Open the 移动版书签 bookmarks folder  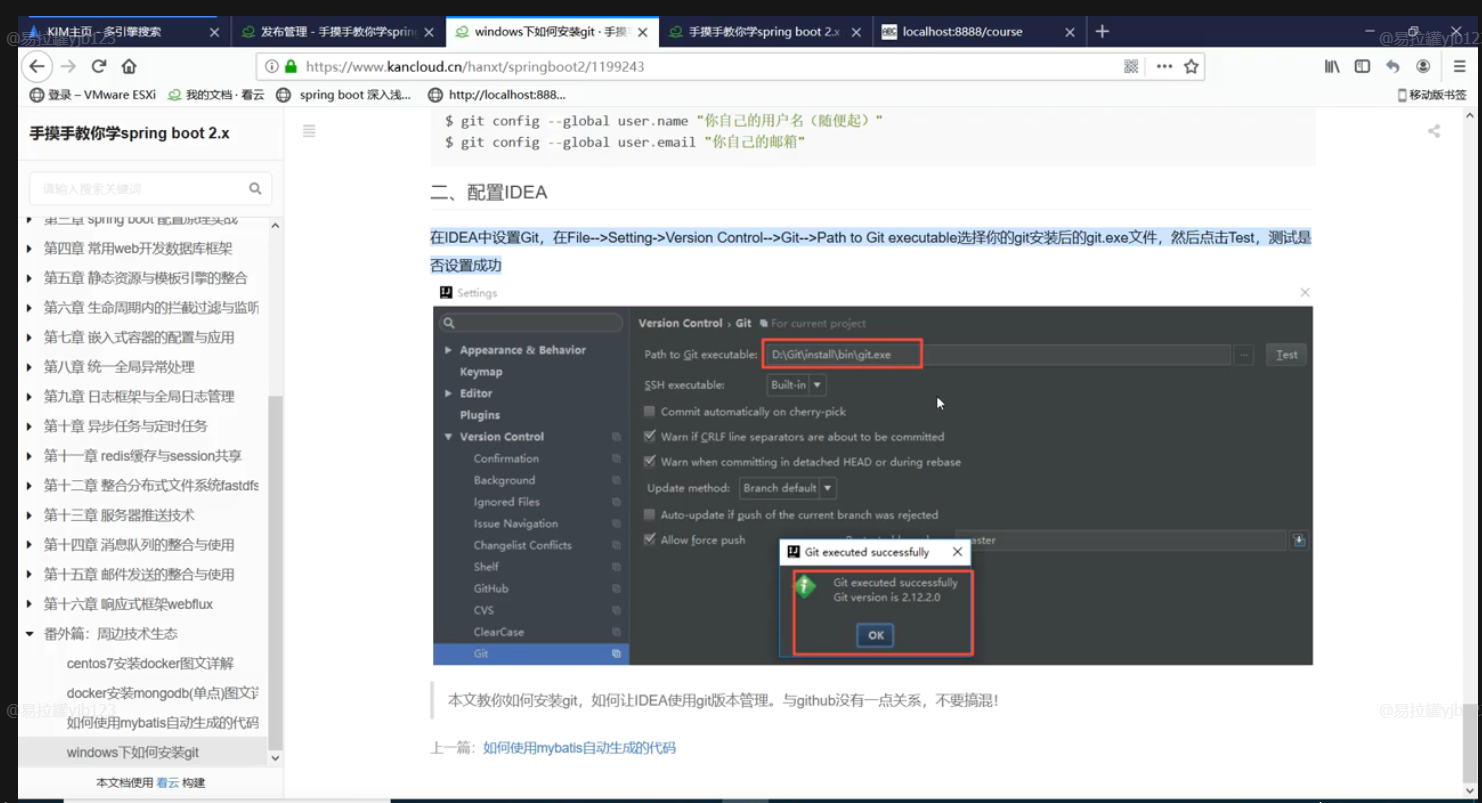point(1432,95)
